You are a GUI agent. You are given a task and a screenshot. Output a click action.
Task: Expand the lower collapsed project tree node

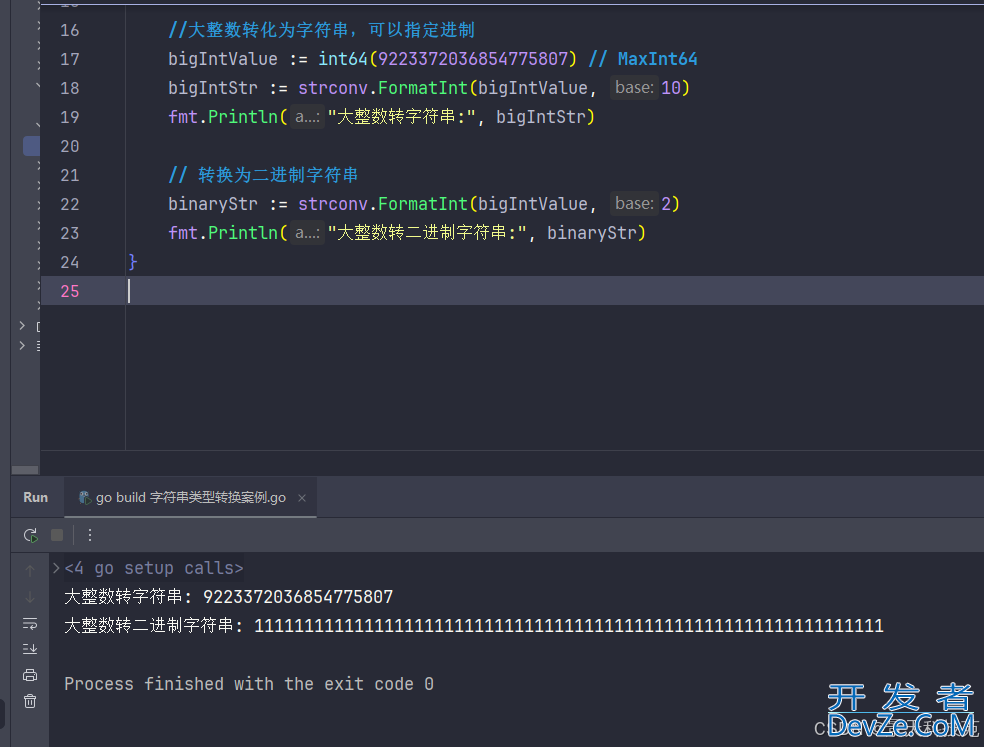tap(22, 345)
